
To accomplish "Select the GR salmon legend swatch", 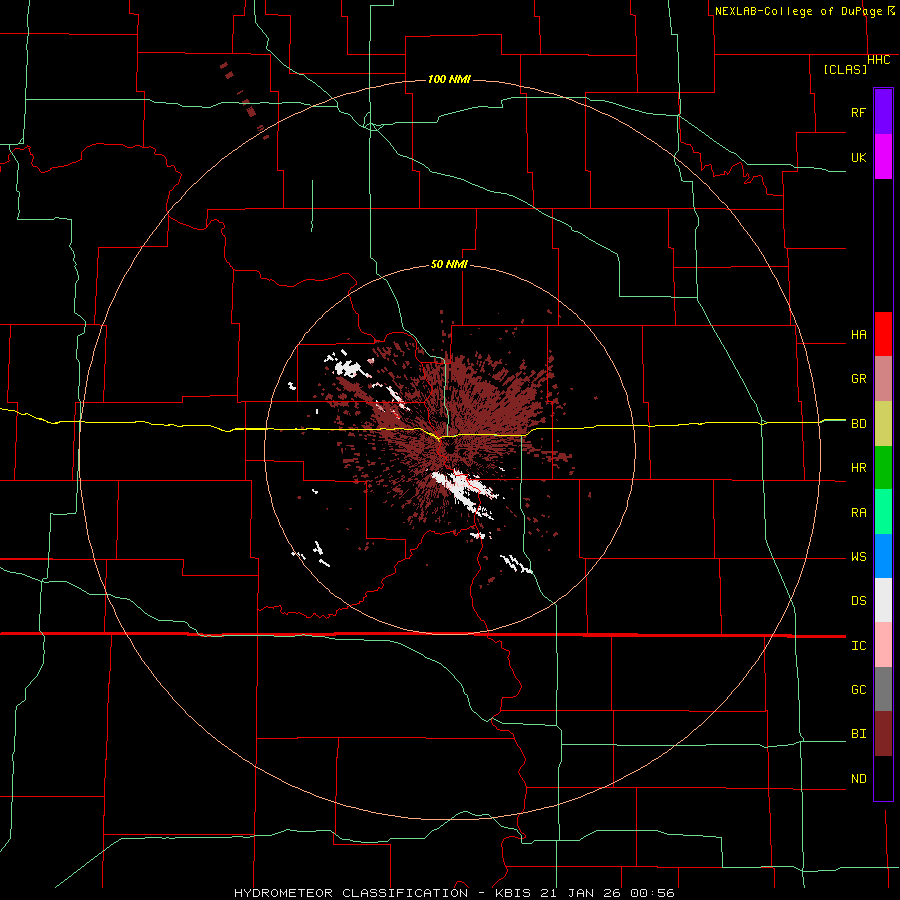I will coord(883,379).
